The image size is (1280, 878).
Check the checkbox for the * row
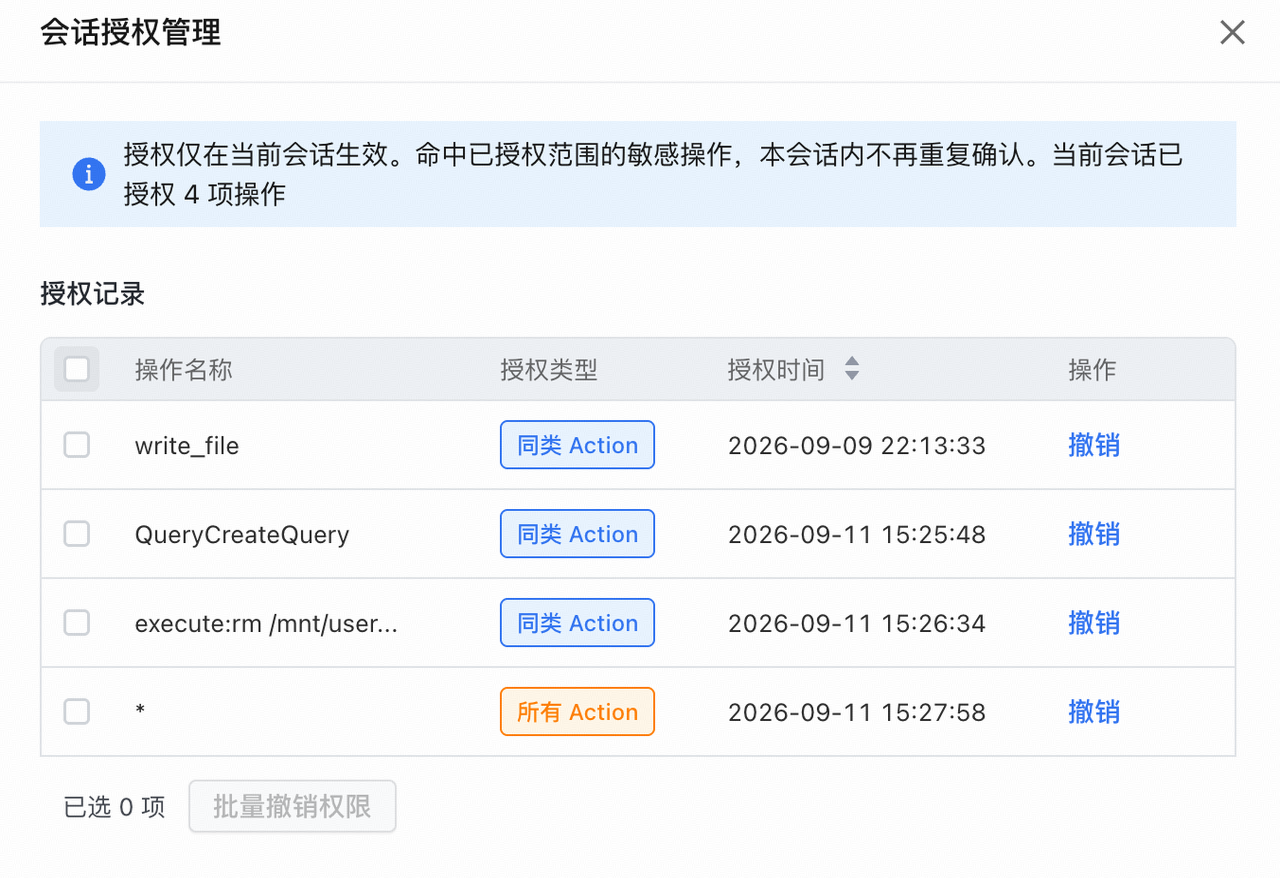pyautogui.click(x=77, y=712)
